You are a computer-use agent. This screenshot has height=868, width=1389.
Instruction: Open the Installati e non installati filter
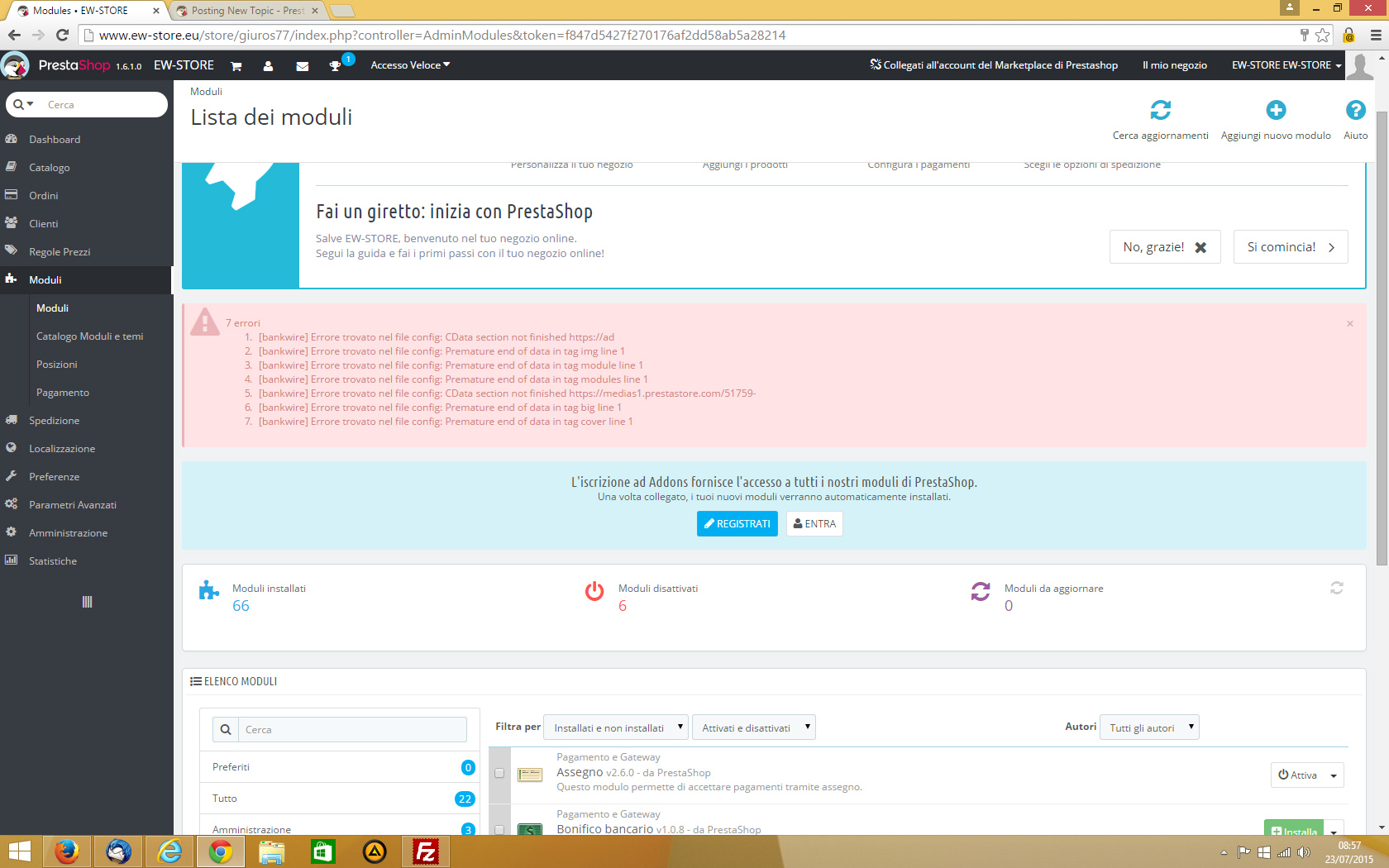[x=616, y=727]
